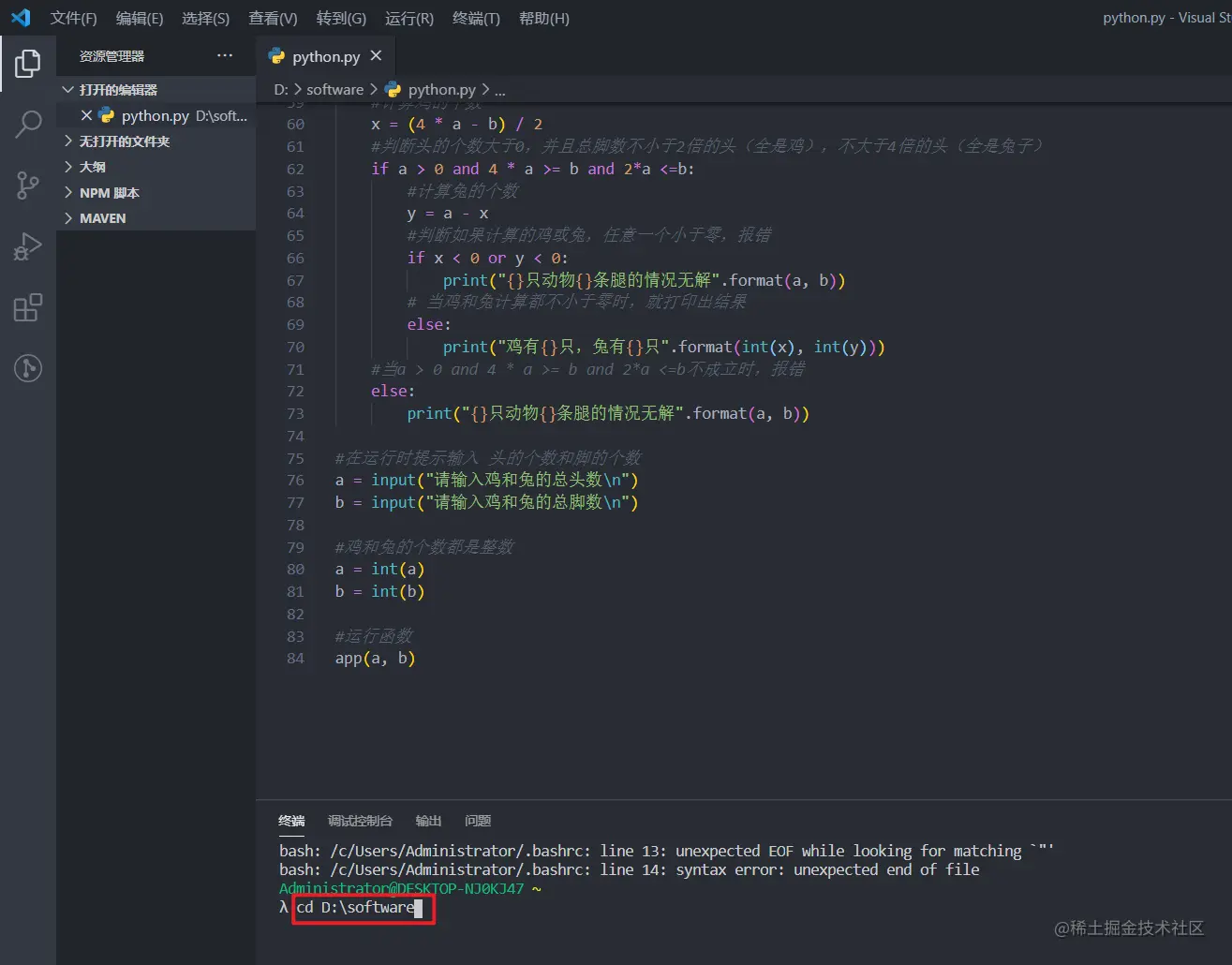Place cursor on line b = int(b)
Screen dimensions: 1232x965
tap(379, 592)
